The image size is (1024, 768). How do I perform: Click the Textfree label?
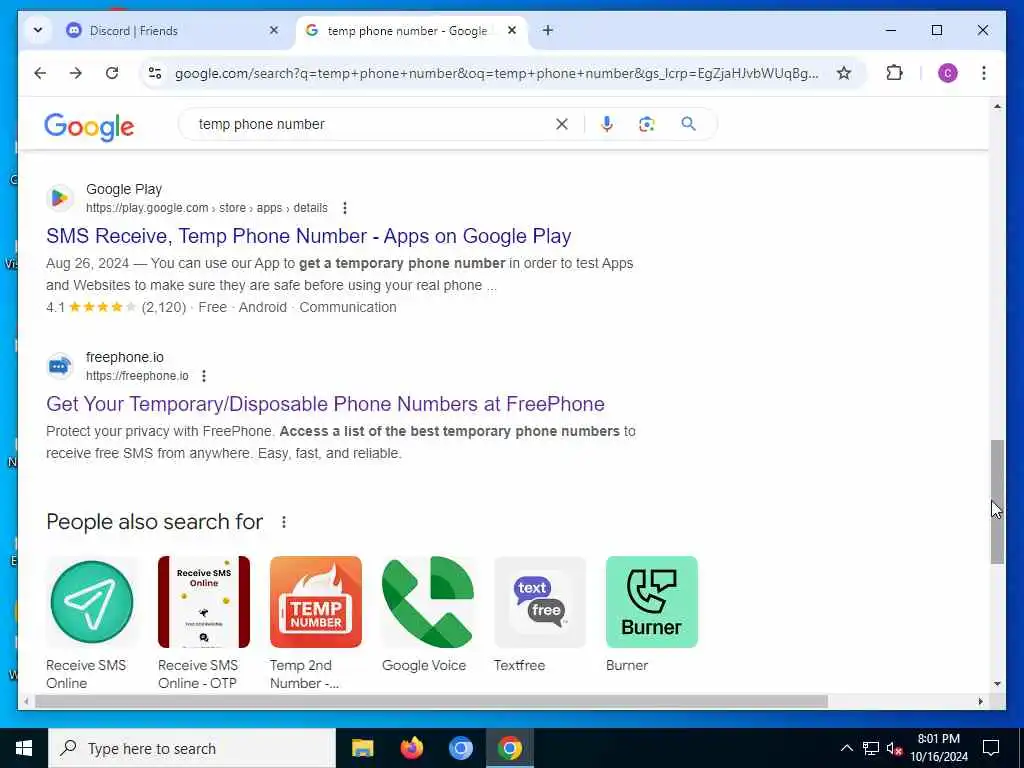519,665
